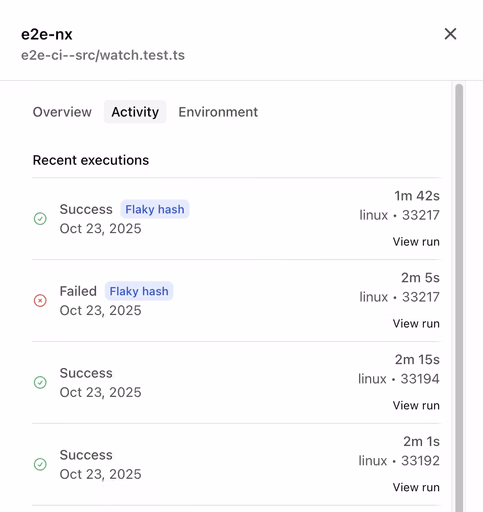Click Oct 23, 2025 date on Failed row

click(100, 311)
